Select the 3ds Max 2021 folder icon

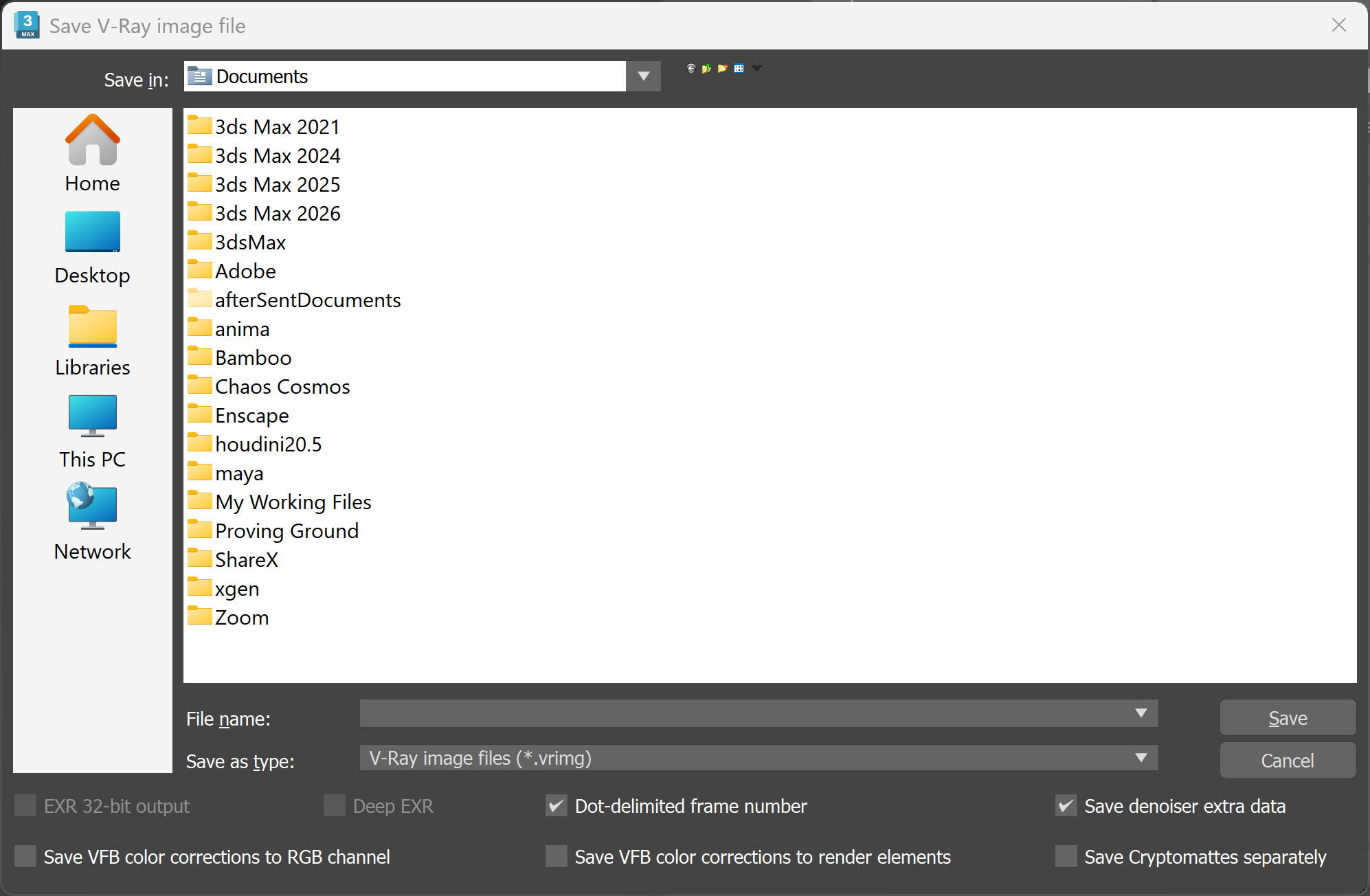pos(200,126)
